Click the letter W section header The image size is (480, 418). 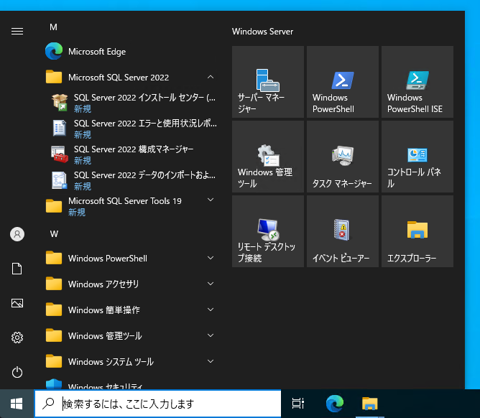54,234
